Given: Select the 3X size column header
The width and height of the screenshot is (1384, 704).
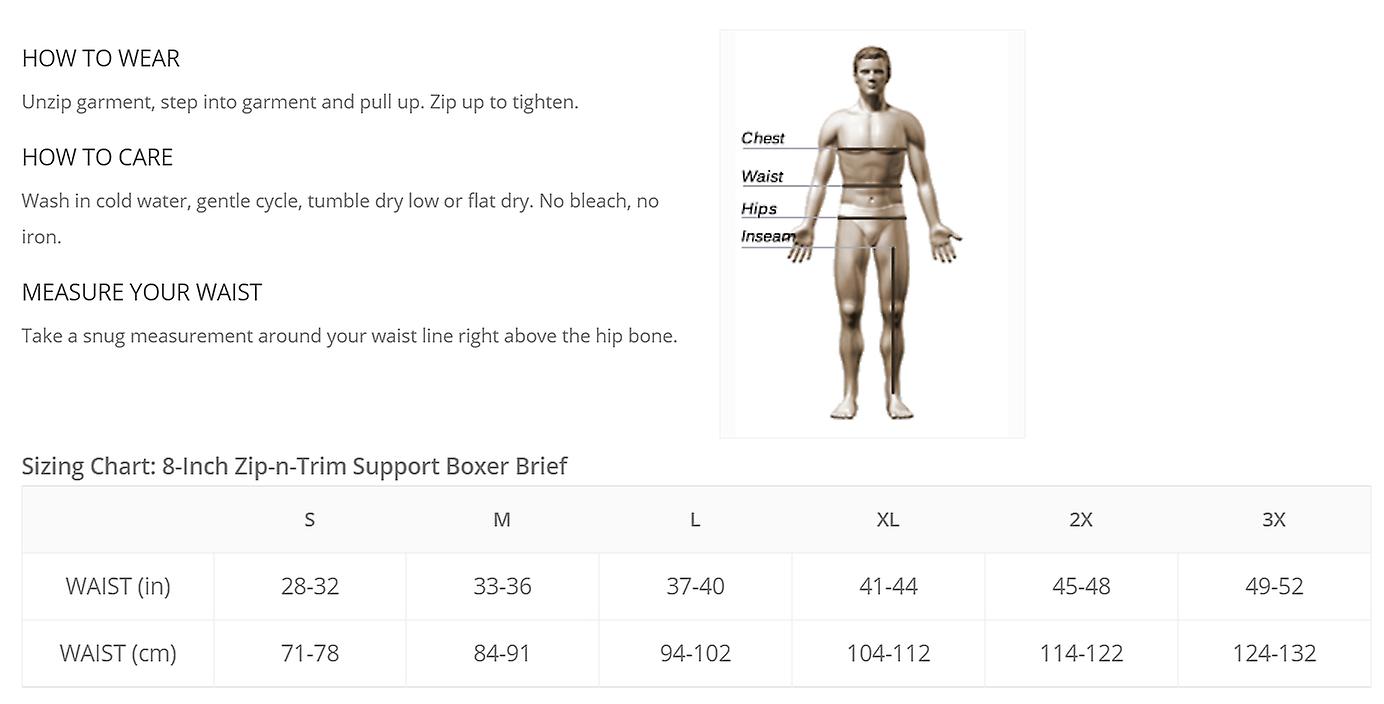Looking at the screenshot, I should 1274,519.
